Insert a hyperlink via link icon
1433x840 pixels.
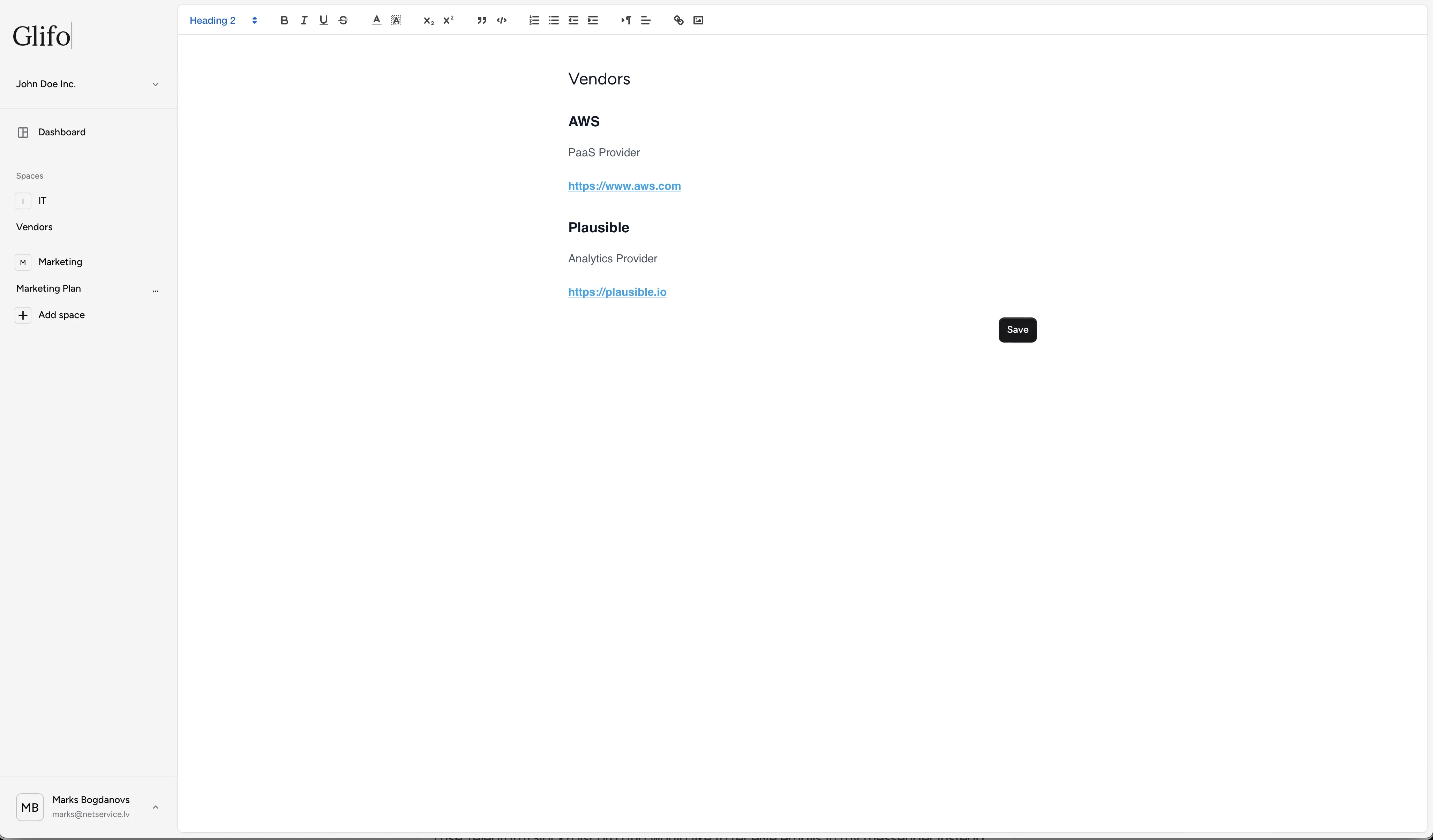[x=678, y=21]
